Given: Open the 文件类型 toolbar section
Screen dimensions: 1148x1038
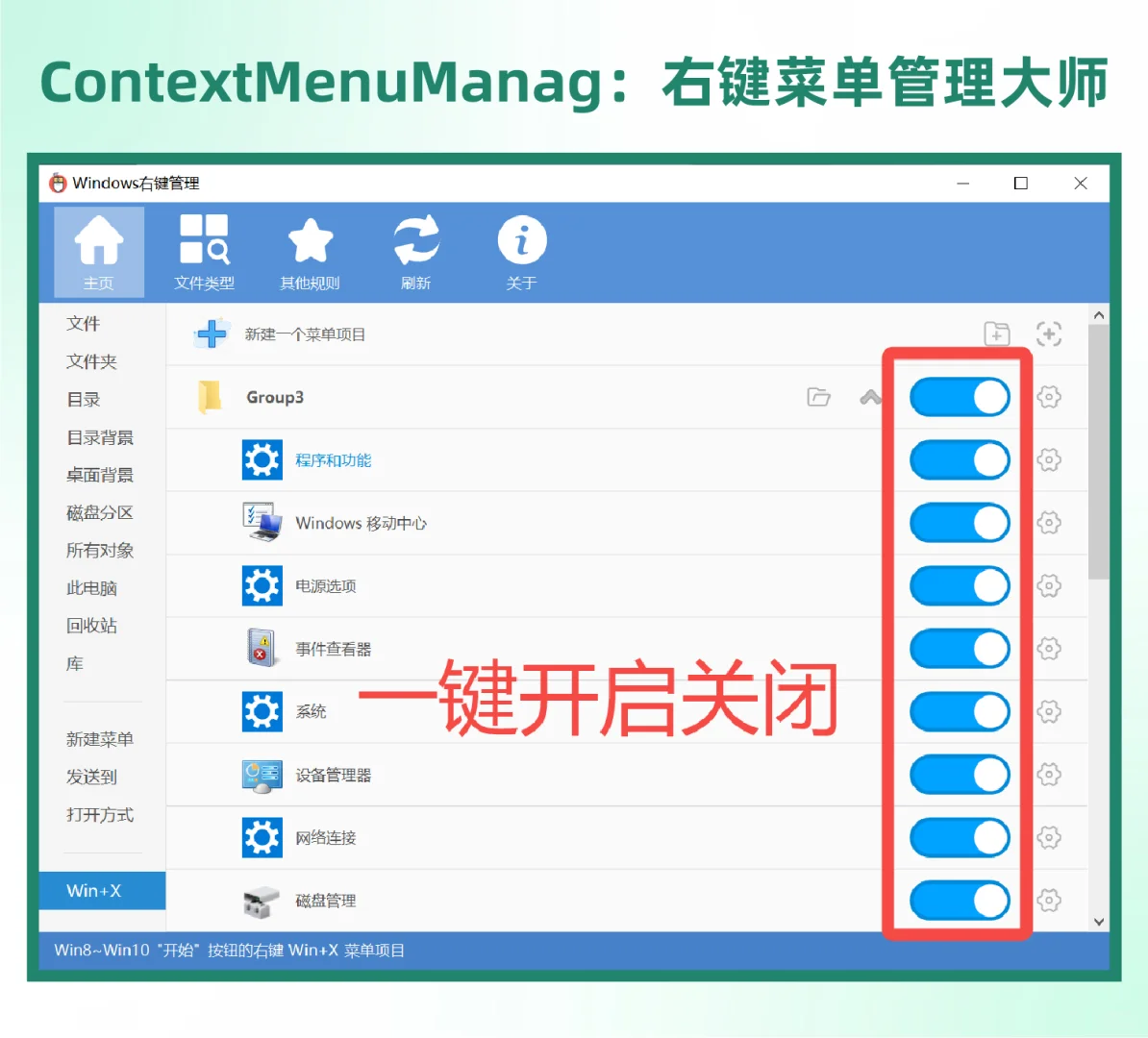Looking at the screenshot, I should [205, 252].
